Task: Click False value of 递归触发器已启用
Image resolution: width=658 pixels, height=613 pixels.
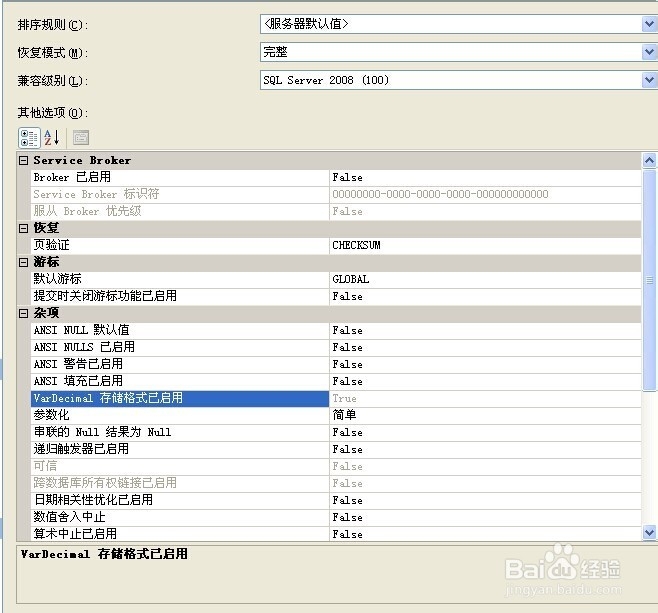Action: pos(347,449)
